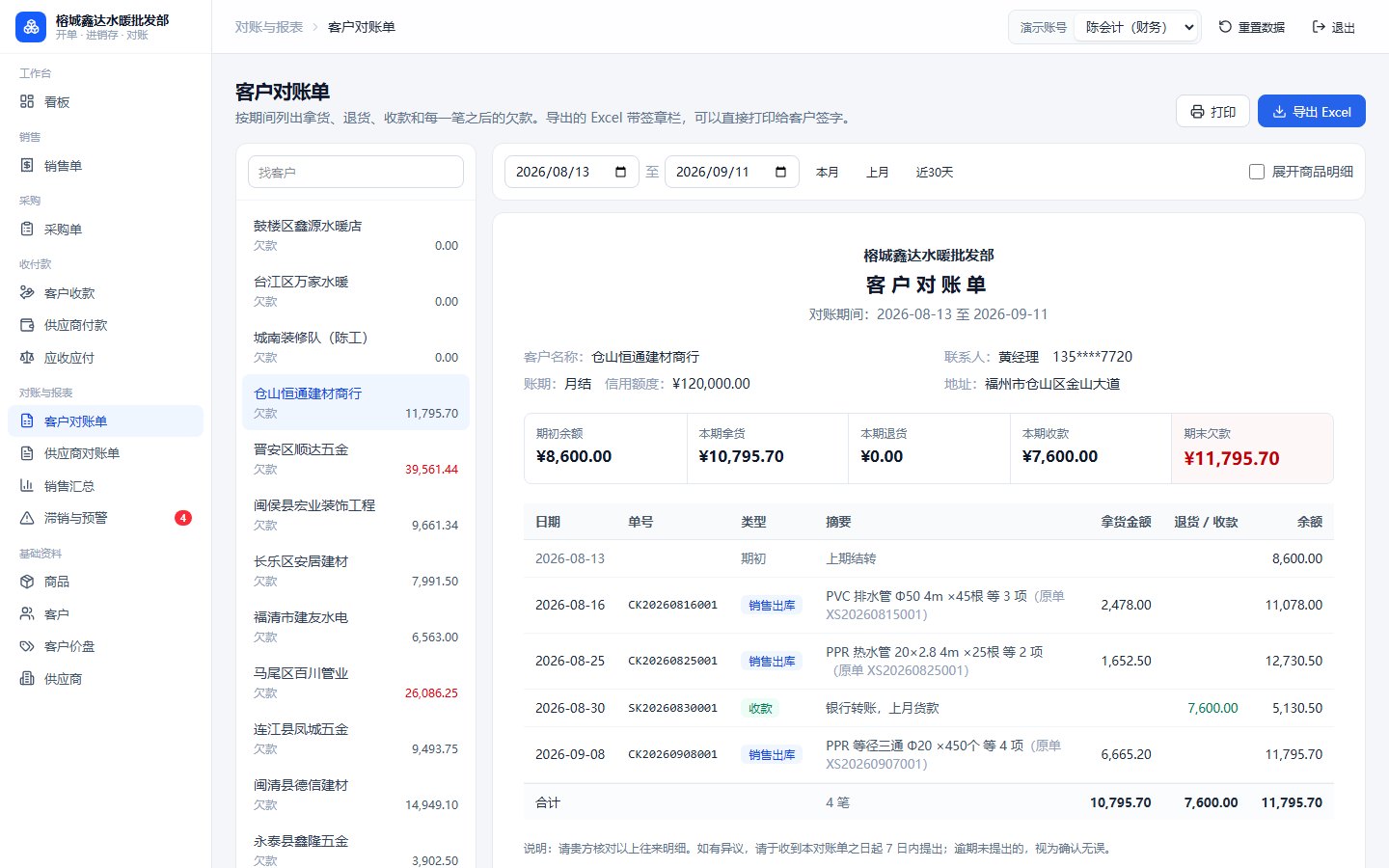Viewport: 1389px width, 868px height.
Task: Click the 导出 Excel button
Action: tap(1311, 112)
